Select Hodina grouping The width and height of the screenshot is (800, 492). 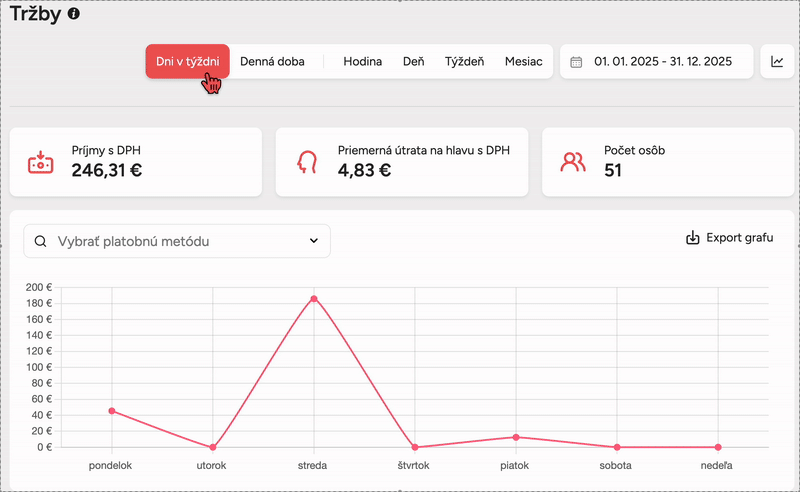point(362,61)
